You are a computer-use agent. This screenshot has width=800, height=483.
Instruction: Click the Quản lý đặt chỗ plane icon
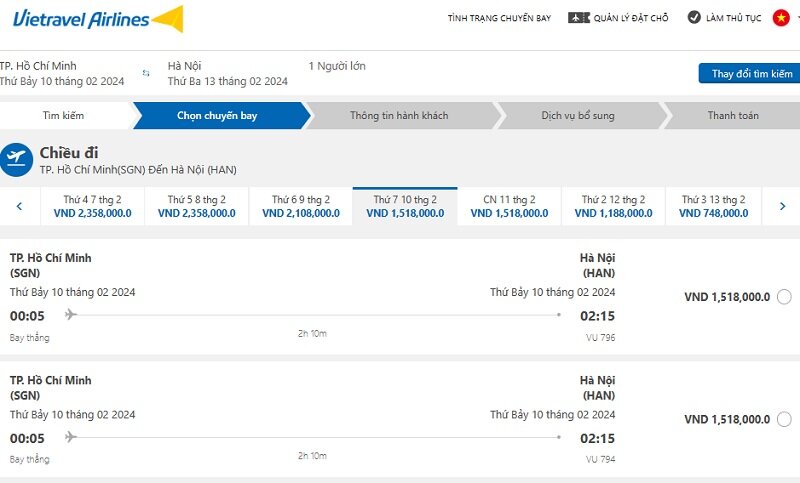[578, 18]
